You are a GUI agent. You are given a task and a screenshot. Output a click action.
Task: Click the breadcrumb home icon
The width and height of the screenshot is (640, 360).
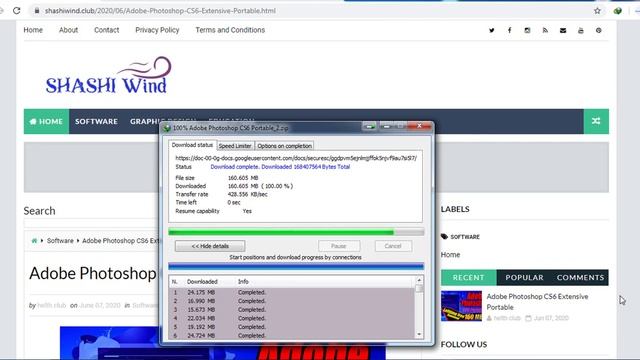coord(34,241)
